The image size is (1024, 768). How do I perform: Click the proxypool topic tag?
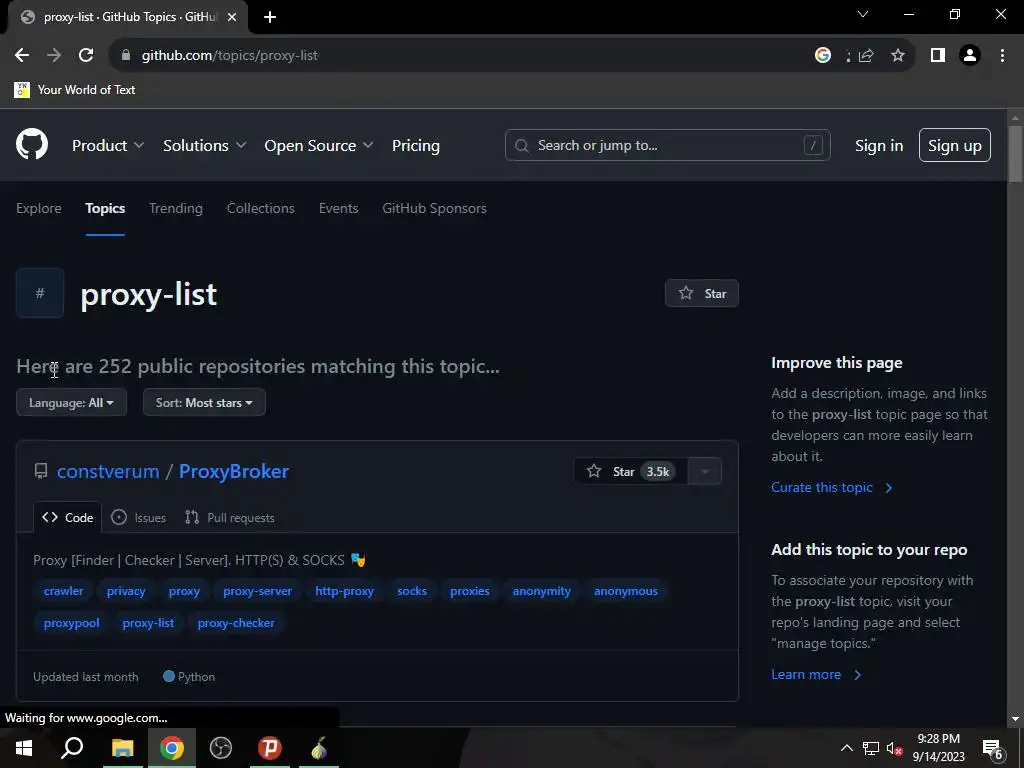[x=72, y=623]
